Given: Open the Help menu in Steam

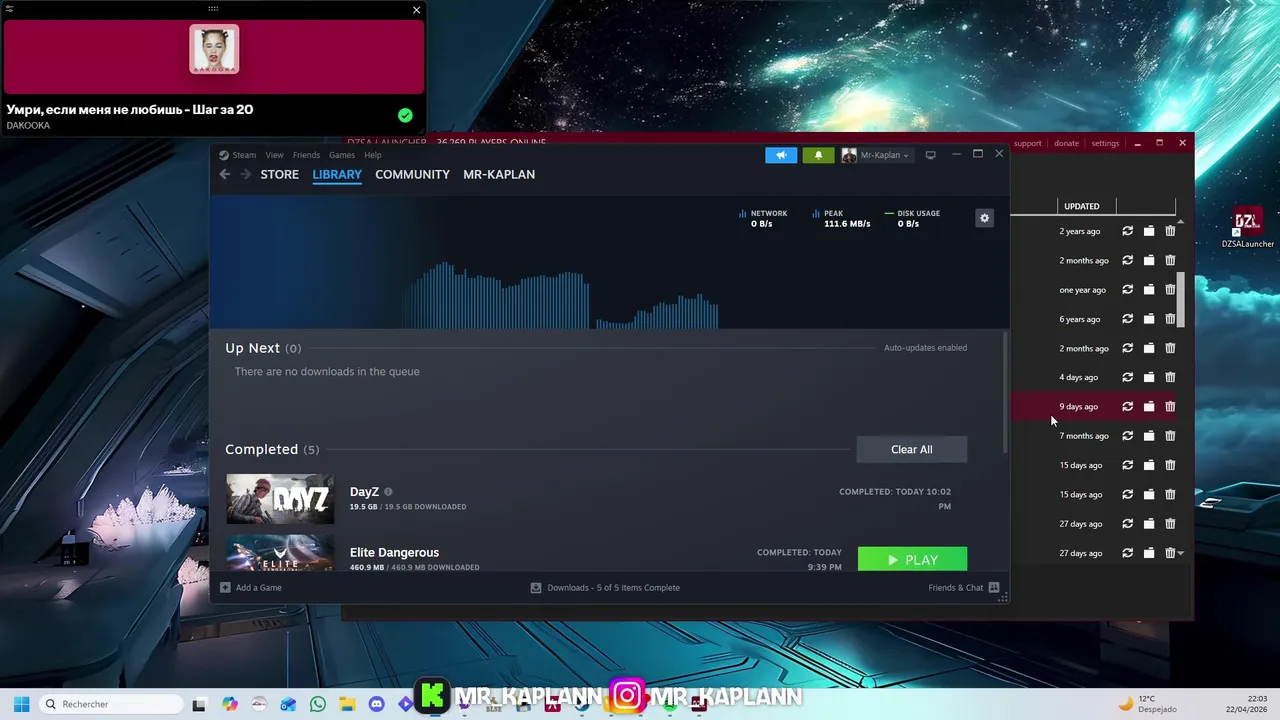Looking at the screenshot, I should pyautogui.click(x=373, y=155).
